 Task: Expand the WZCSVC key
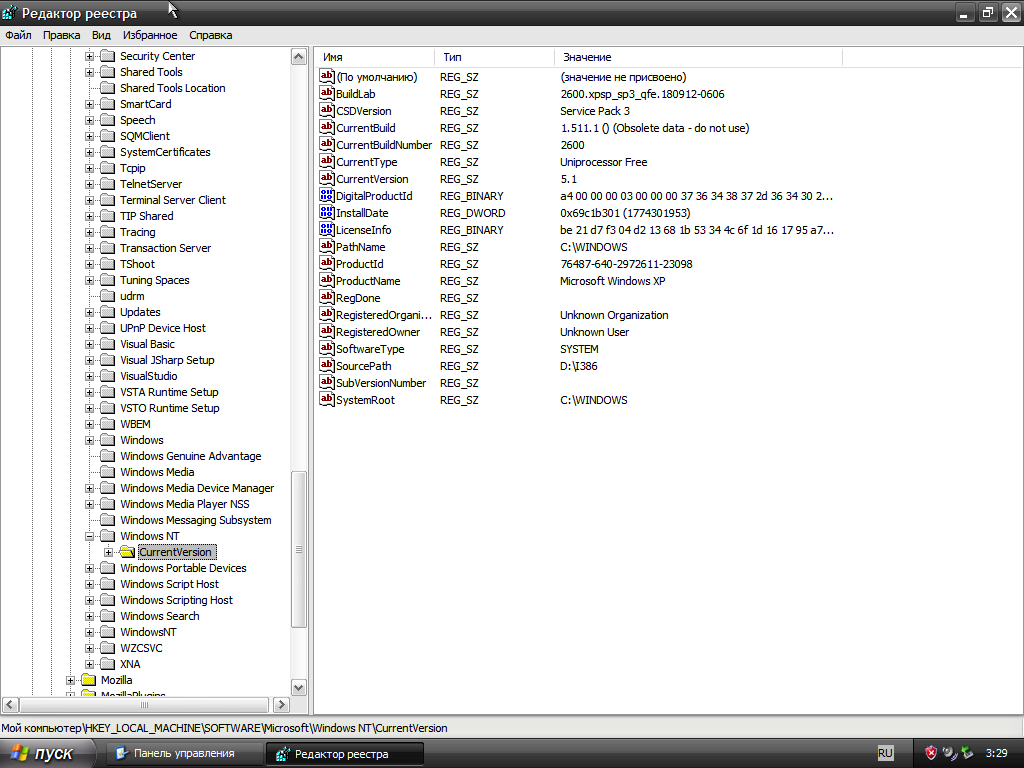point(89,648)
